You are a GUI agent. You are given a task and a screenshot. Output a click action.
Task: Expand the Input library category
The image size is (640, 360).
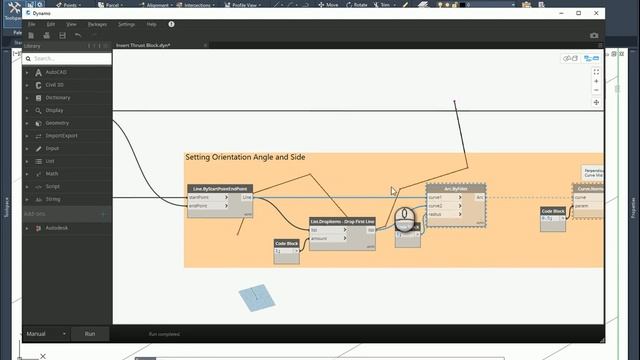(x=27, y=149)
